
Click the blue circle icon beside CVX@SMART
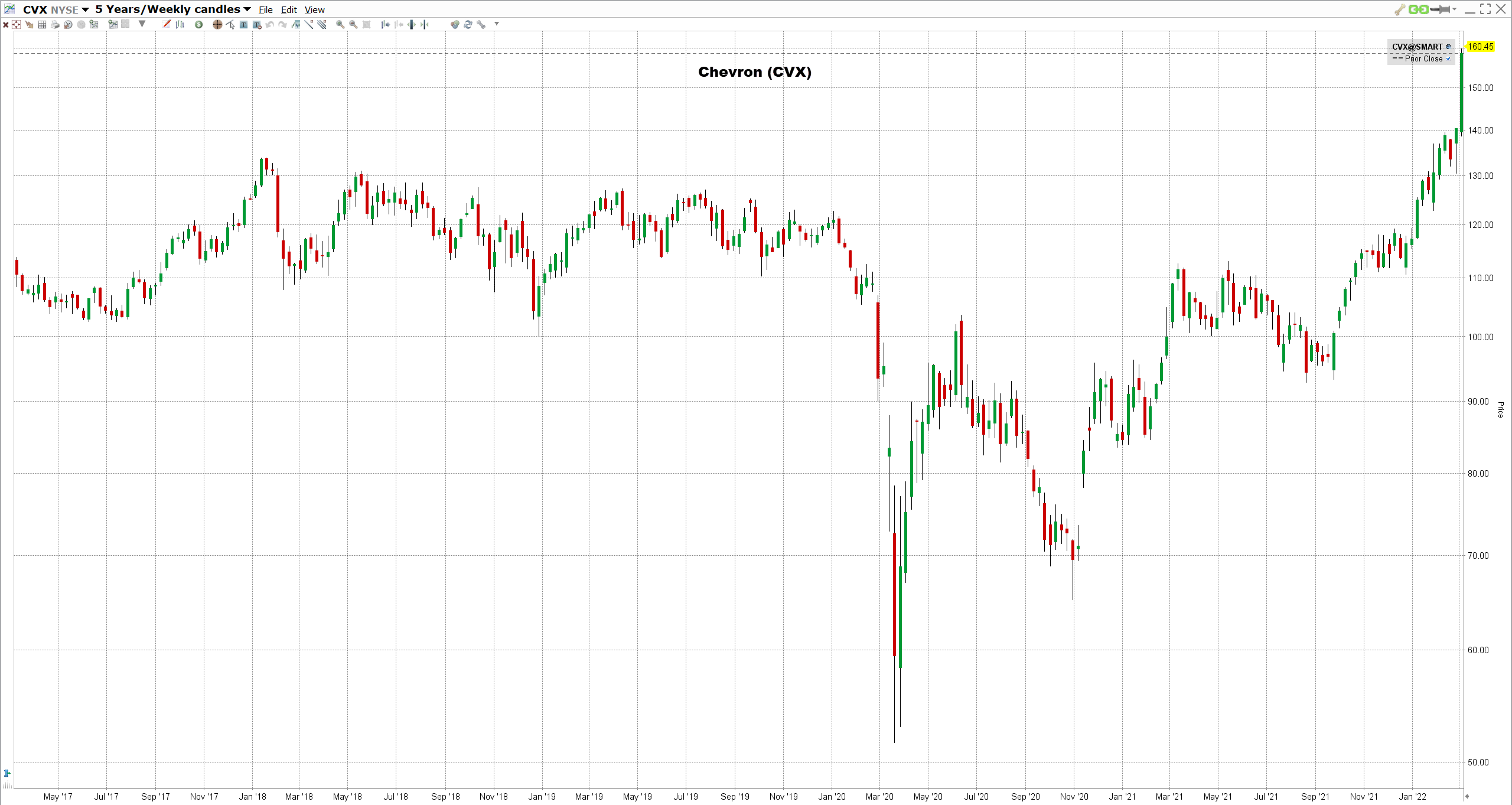[1448, 47]
